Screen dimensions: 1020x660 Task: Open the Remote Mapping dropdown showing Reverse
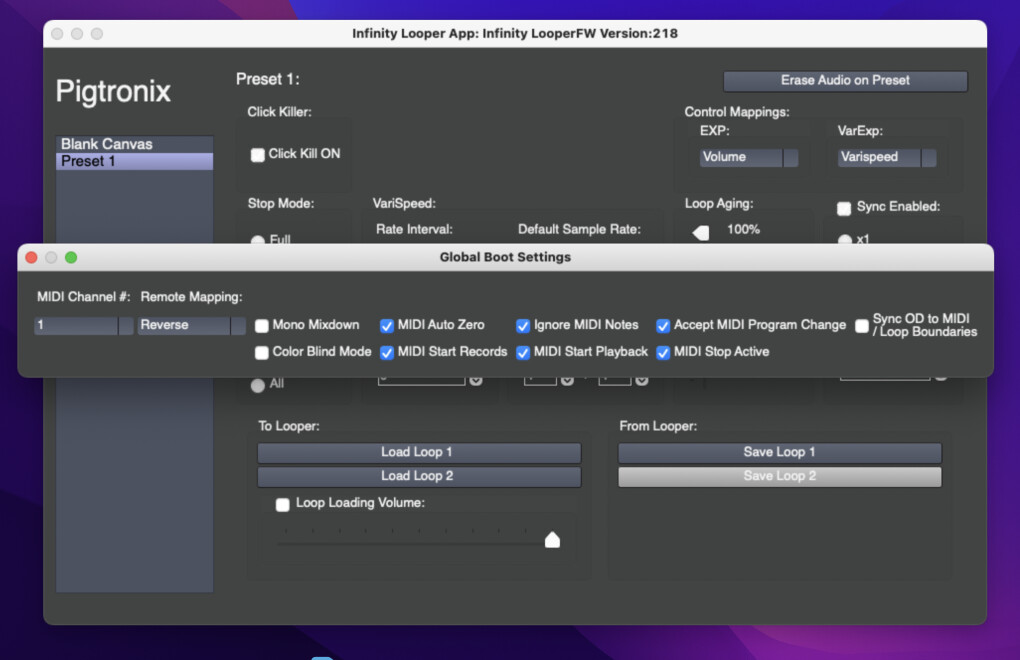(191, 325)
